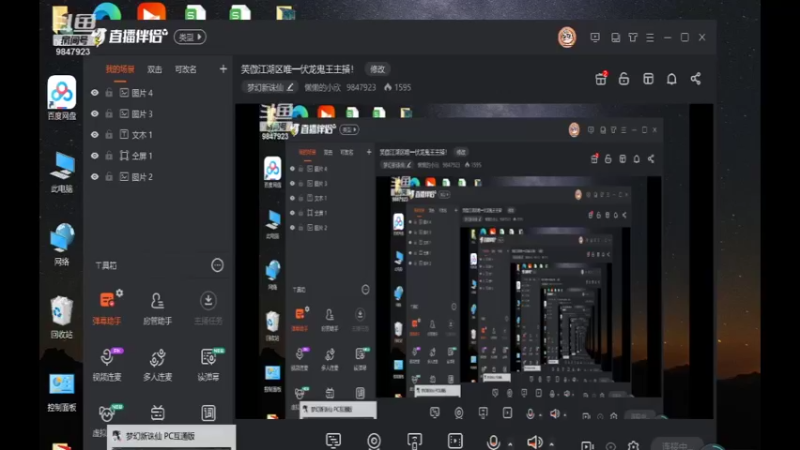Click the TV-shaped toolbox icon
The height and width of the screenshot is (450, 800).
(x=157, y=413)
